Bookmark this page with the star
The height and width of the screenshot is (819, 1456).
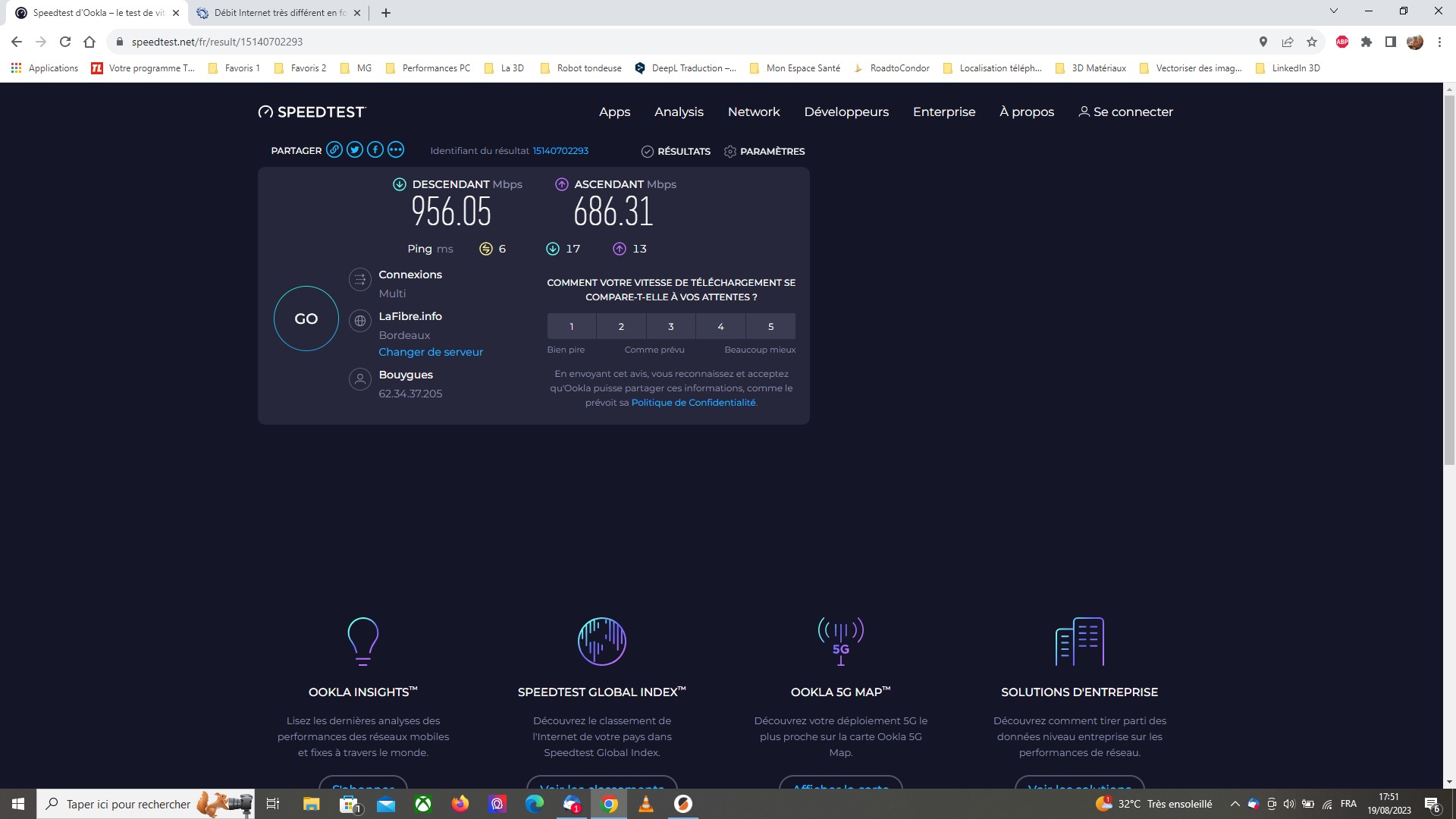coord(1312,42)
